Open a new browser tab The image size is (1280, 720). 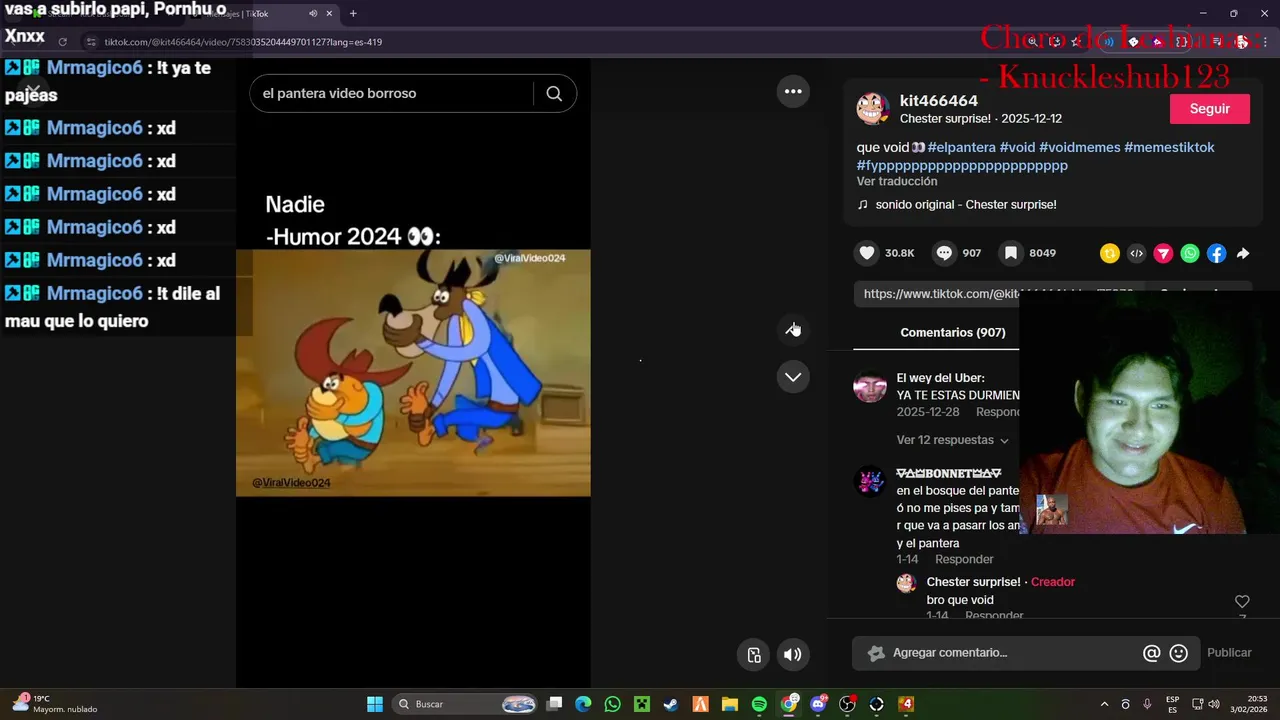(x=353, y=13)
